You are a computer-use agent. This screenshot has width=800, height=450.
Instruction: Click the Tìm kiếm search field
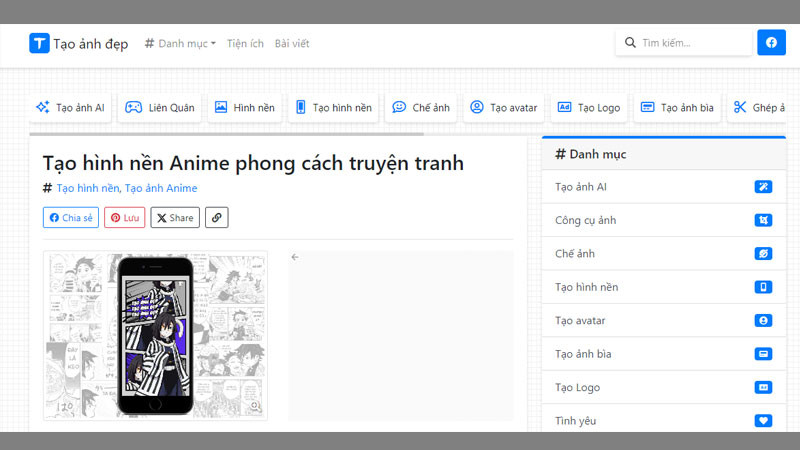point(684,43)
